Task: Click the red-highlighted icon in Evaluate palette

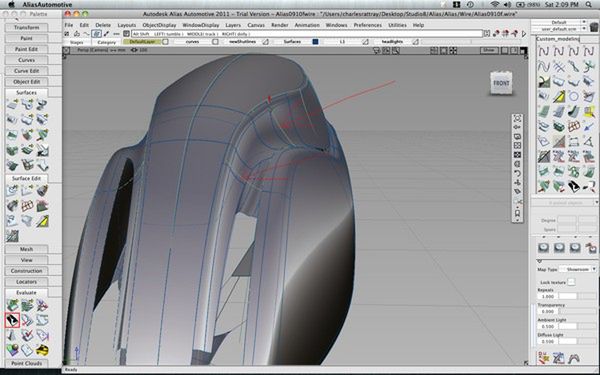Action: click(12, 320)
